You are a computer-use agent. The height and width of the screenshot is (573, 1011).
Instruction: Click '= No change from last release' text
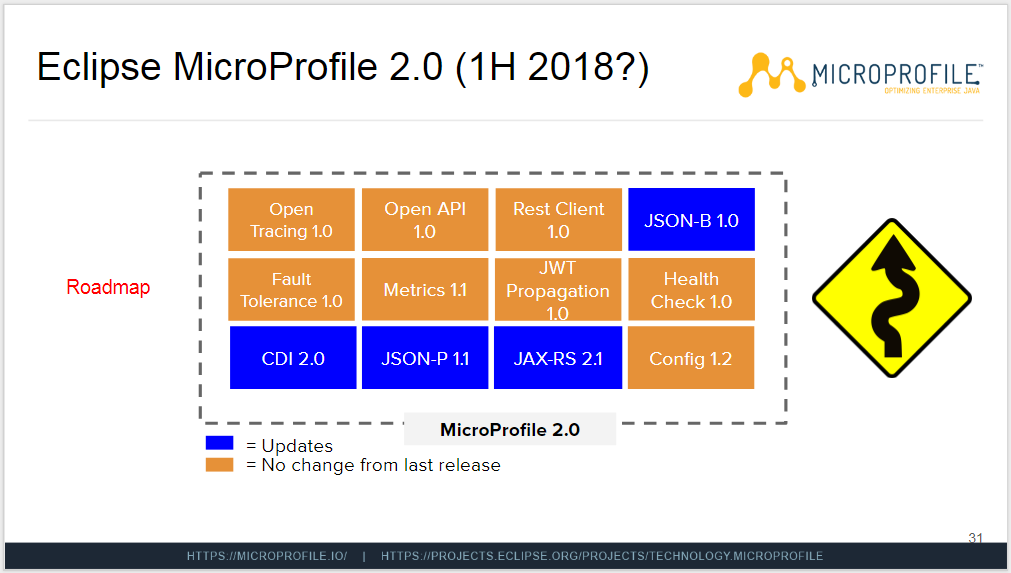tap(373, 465)
